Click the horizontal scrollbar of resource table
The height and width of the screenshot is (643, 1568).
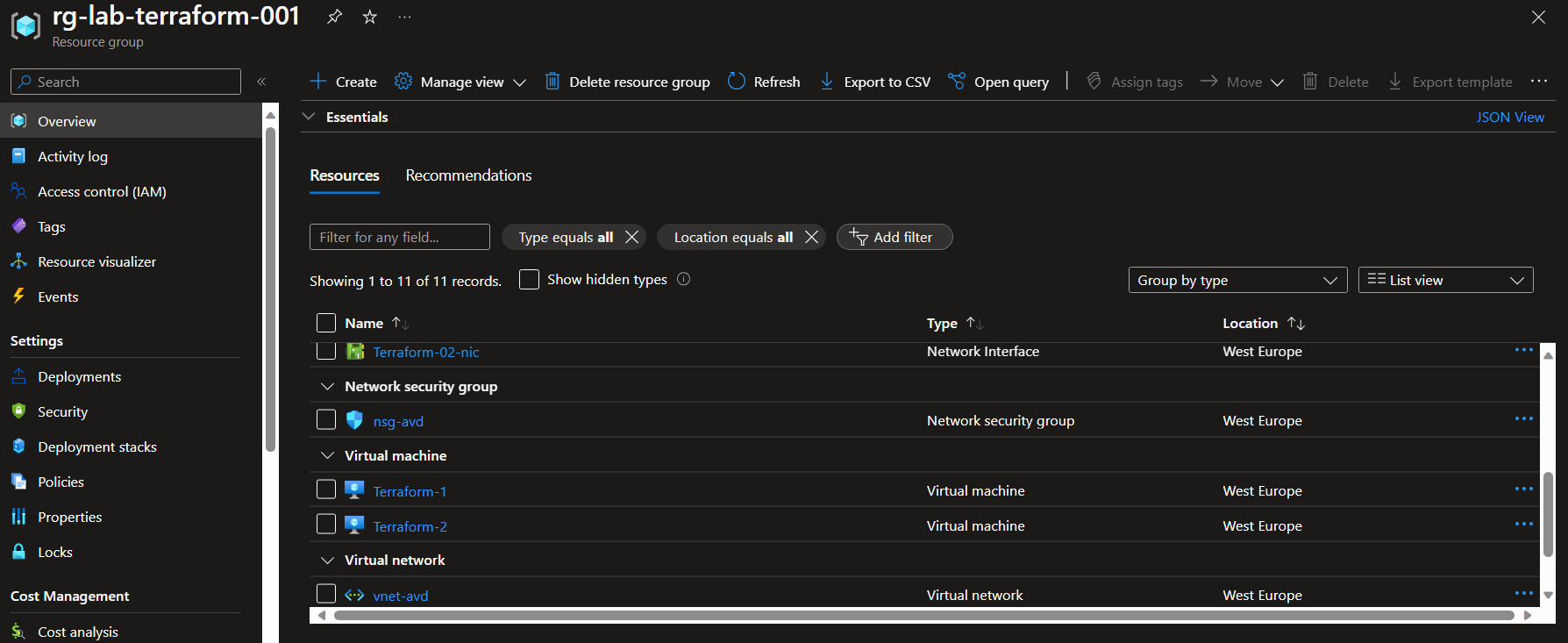point(924,615)
